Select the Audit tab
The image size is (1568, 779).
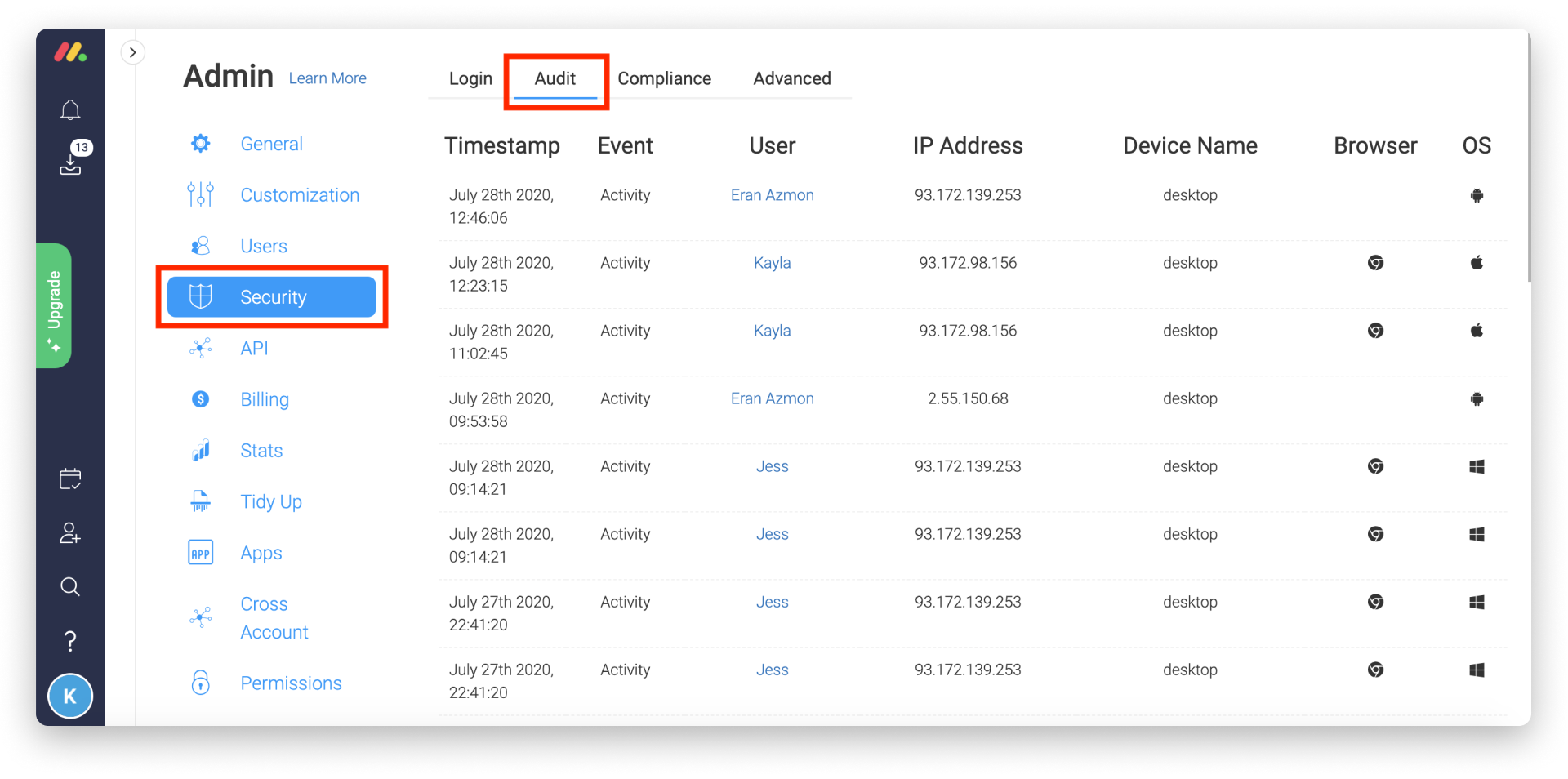coord(555,78)
